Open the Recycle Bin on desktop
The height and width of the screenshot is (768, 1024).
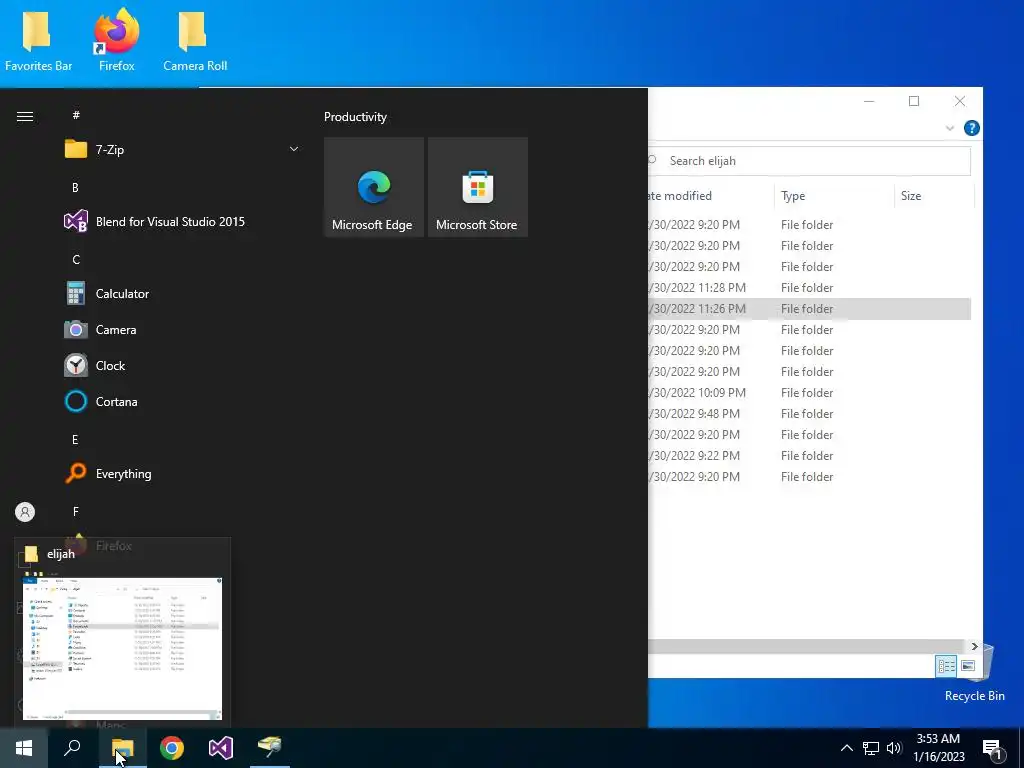click(x=975, y=675)
